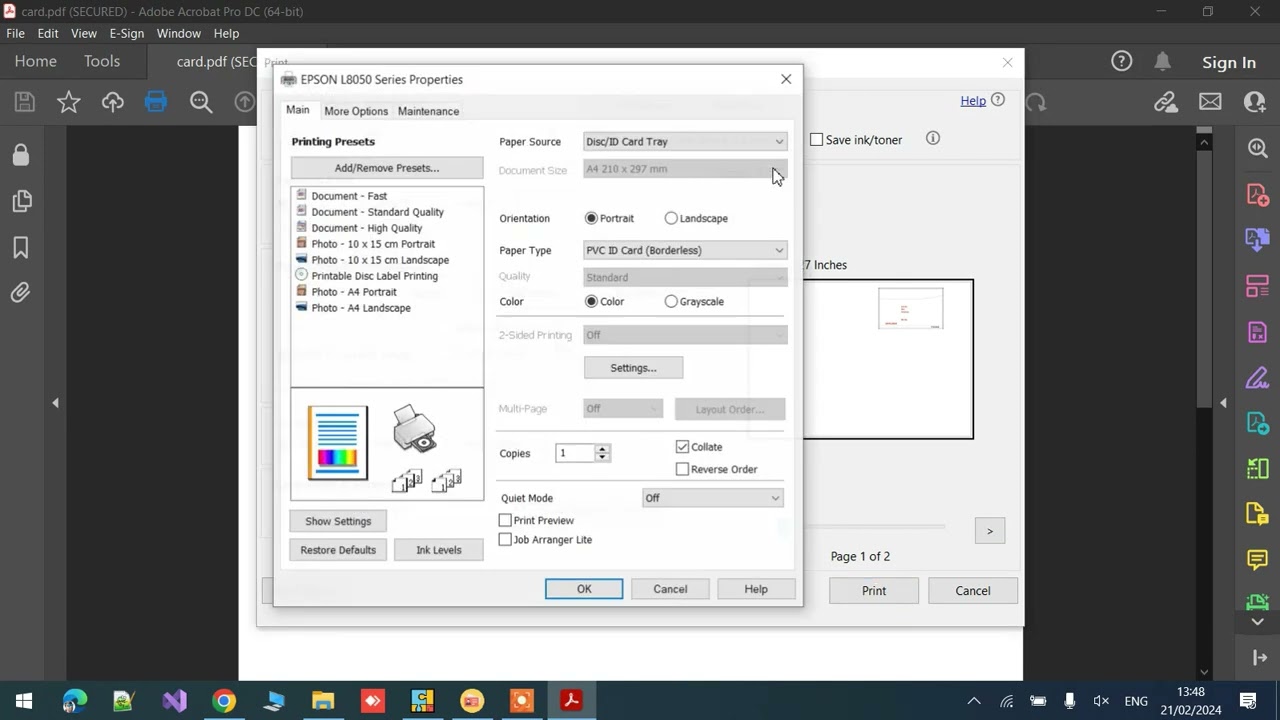Screen dimensions: 1280x720
Task: Open Visual Studio from the taskbar
Action: [174, 701]
